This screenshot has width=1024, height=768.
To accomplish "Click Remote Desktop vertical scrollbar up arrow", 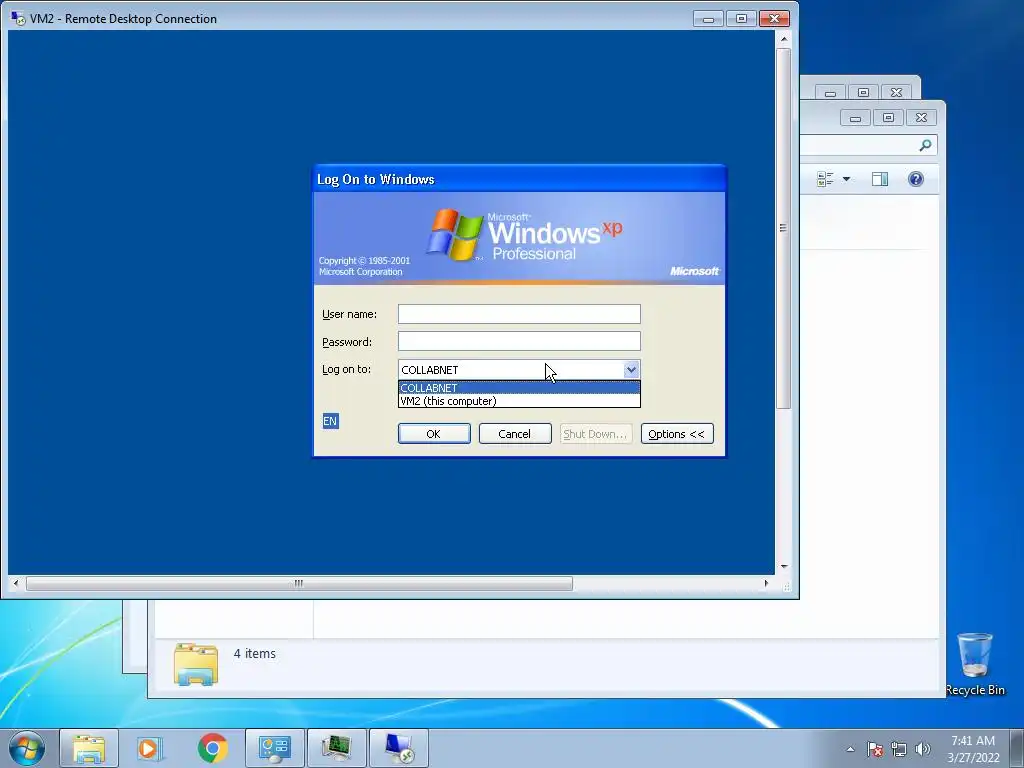I will click(x=784, y=39).
